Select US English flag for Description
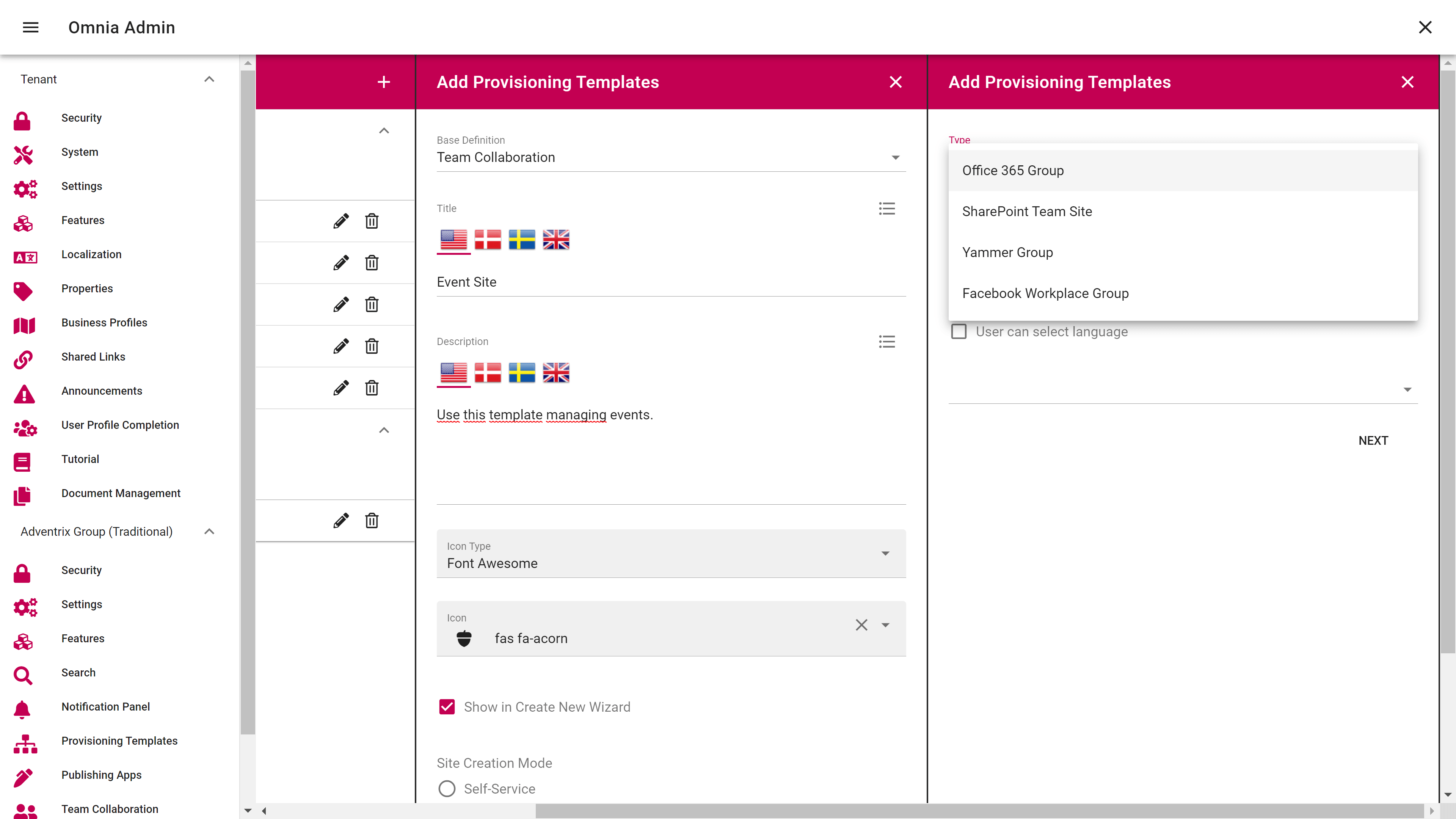This screenshot has width=1456, height=819. coord(453,372)
